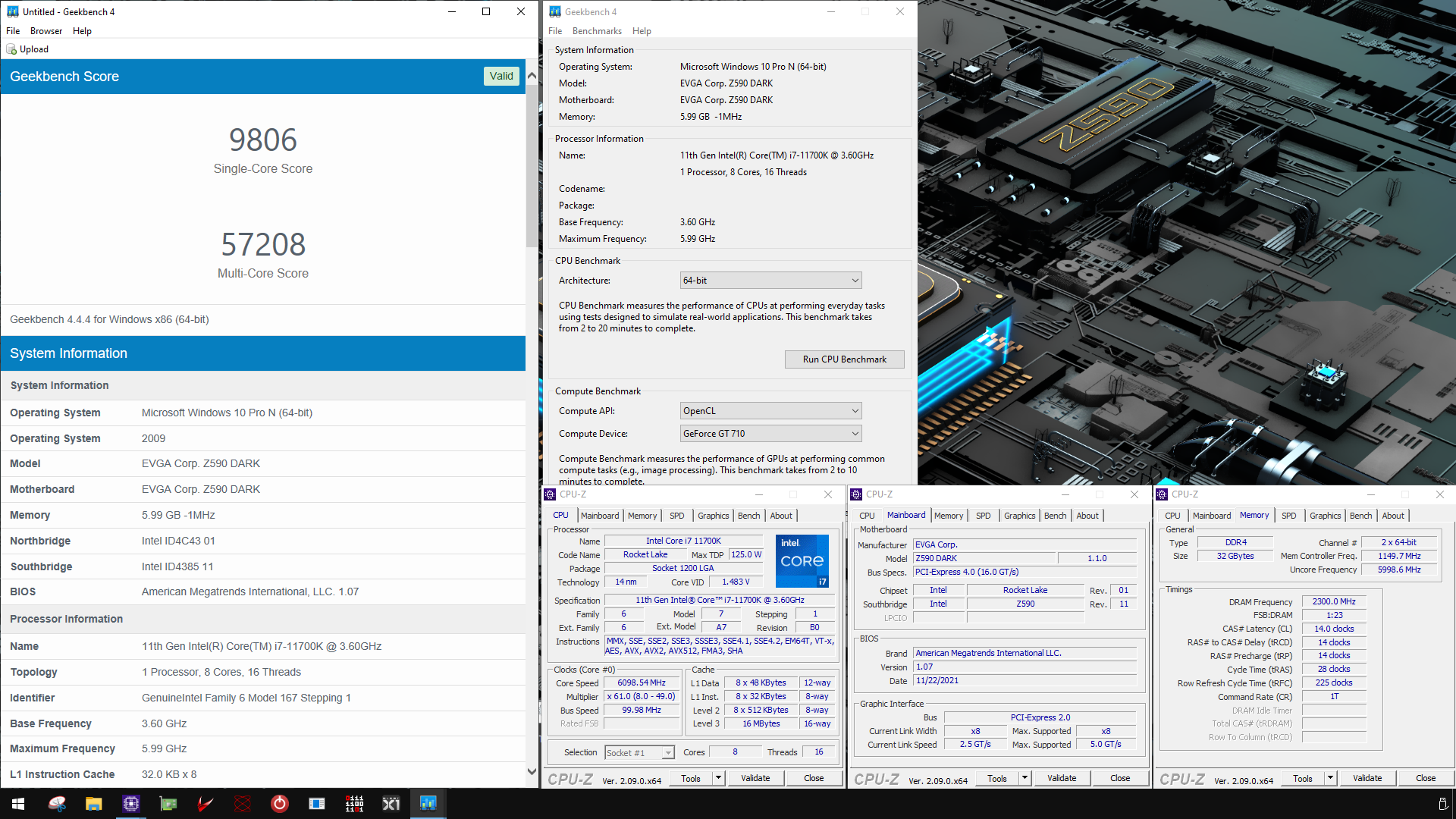Expand the Tools arrow in the CPU tab CPU-Z window
Image resolution: width=1456 pixels, height=819 pixels.
tap(718, 778)
